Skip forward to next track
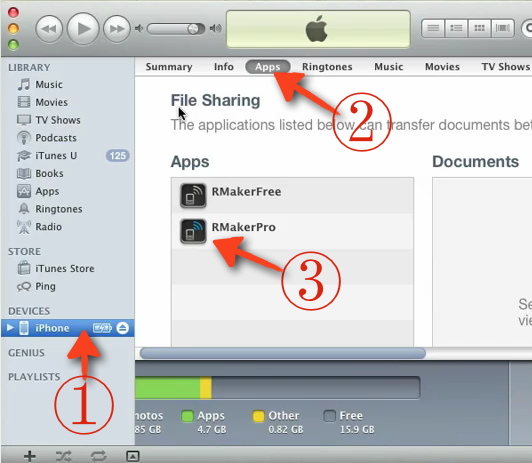This screenshot has height=463, width=532. pyautogui.click(x=117, y=29)
